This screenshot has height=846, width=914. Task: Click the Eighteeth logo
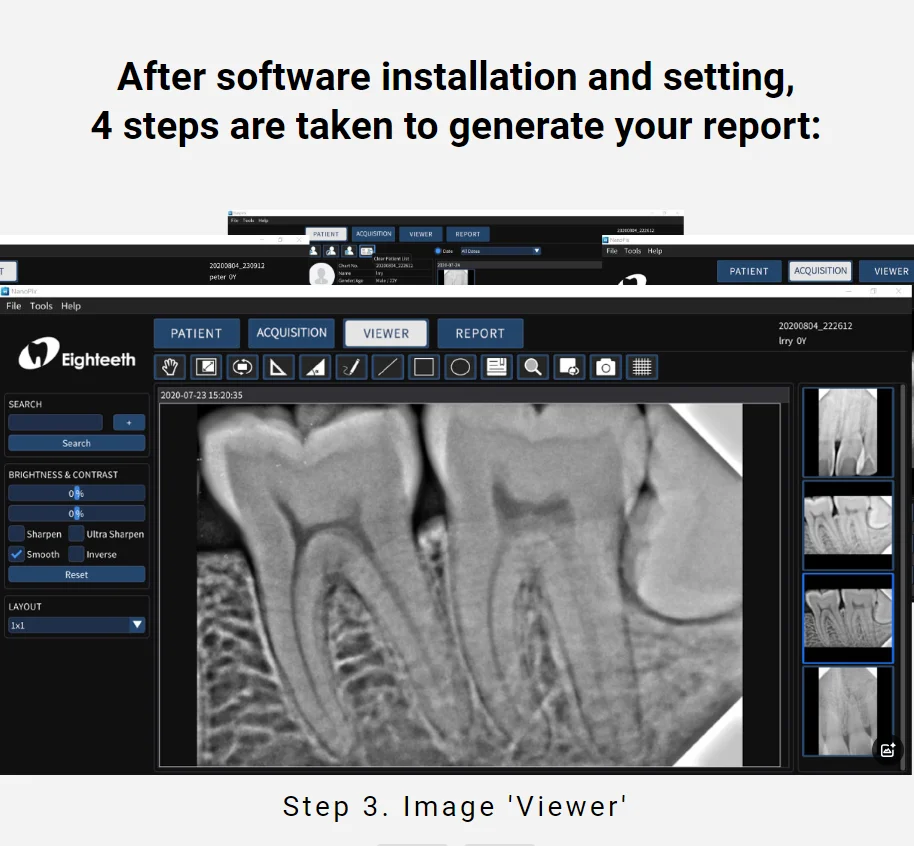click(x=77, y=354)
